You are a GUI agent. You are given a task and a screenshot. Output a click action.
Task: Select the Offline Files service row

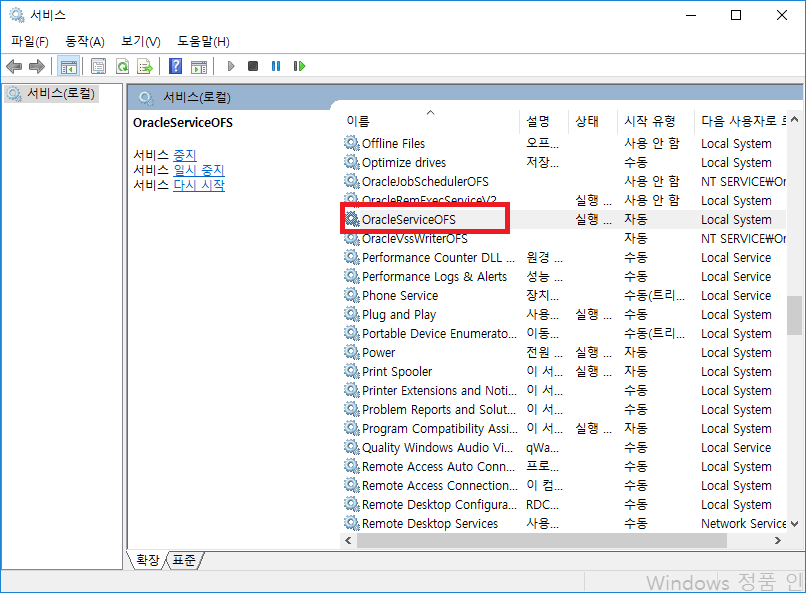(x=564, y=143)
